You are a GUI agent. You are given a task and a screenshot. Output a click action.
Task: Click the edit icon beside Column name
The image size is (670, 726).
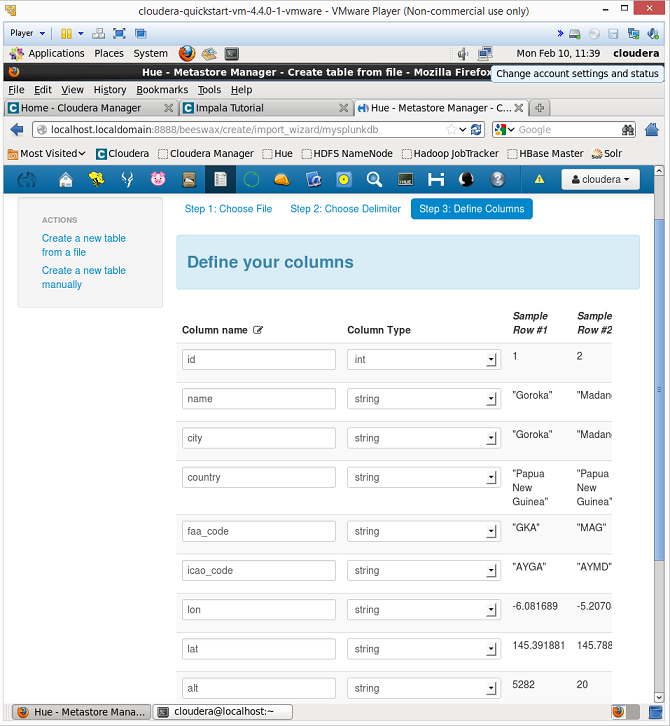pyautogui.click(x=258, y=330)
